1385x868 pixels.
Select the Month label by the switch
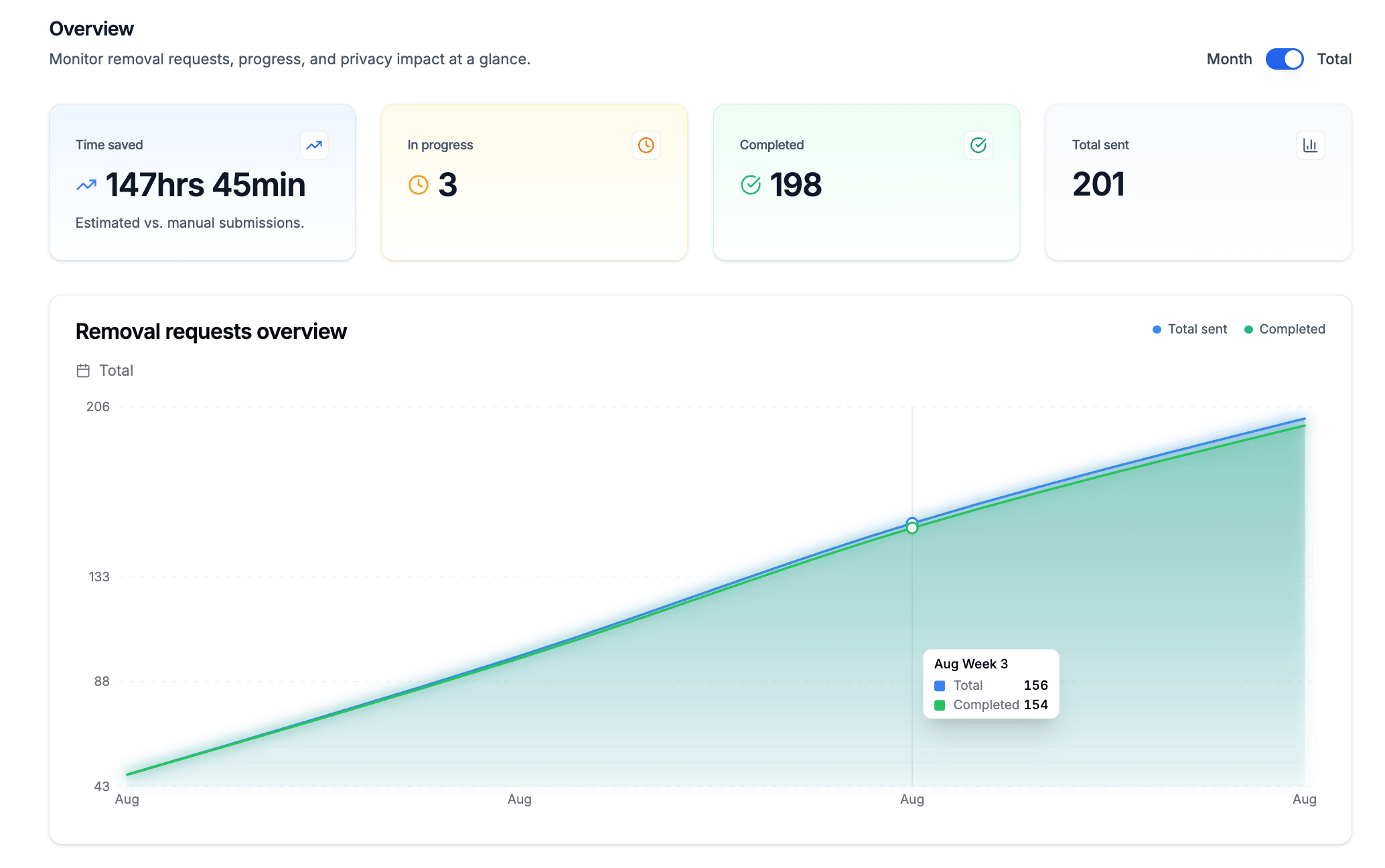click(1229, 59)
